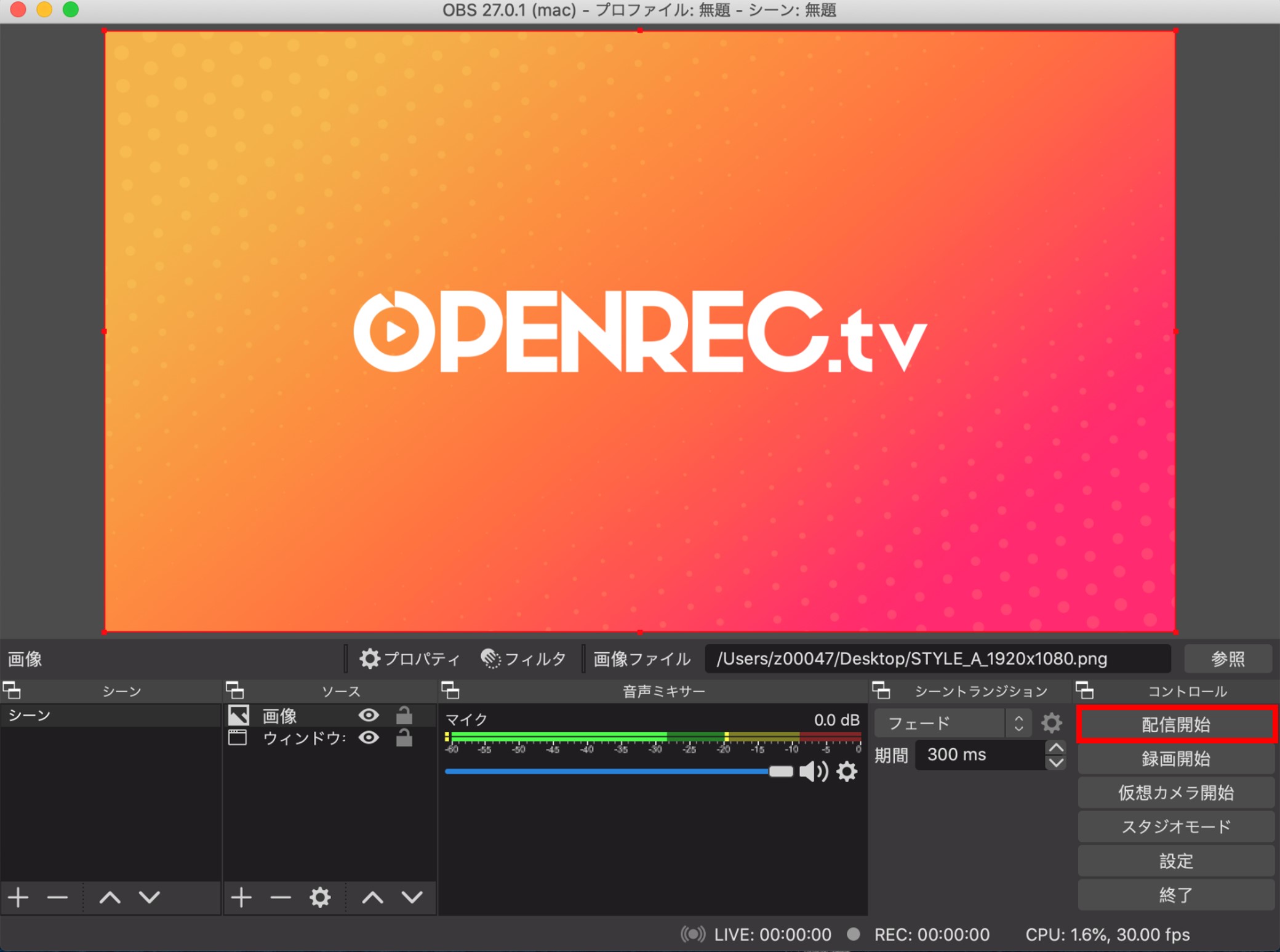
Task: Pop out the 音声ミキサー dock panel
Action: 450,690
